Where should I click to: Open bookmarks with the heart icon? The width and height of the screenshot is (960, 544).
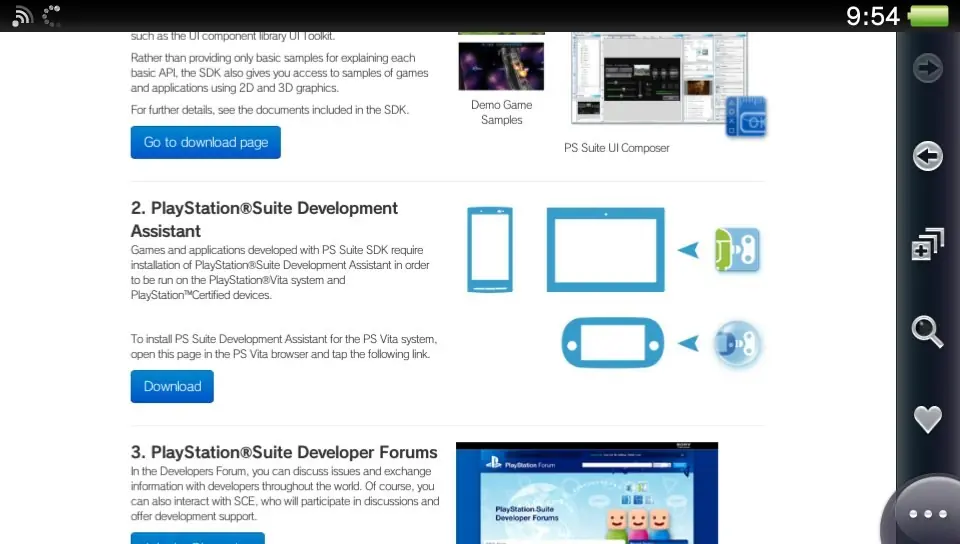point(928,420)
